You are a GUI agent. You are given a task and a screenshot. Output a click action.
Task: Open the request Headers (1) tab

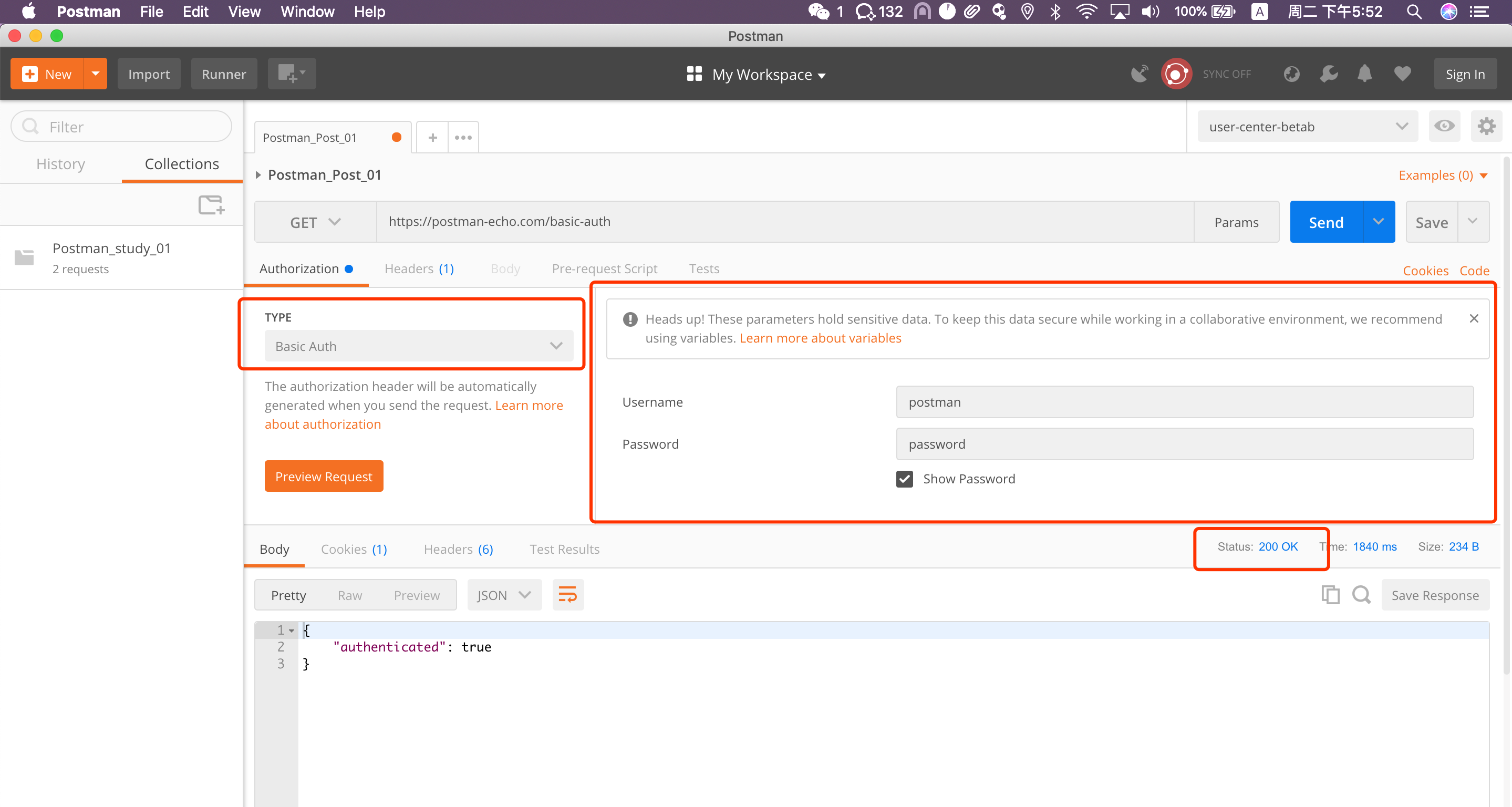[x=419, y=269]
